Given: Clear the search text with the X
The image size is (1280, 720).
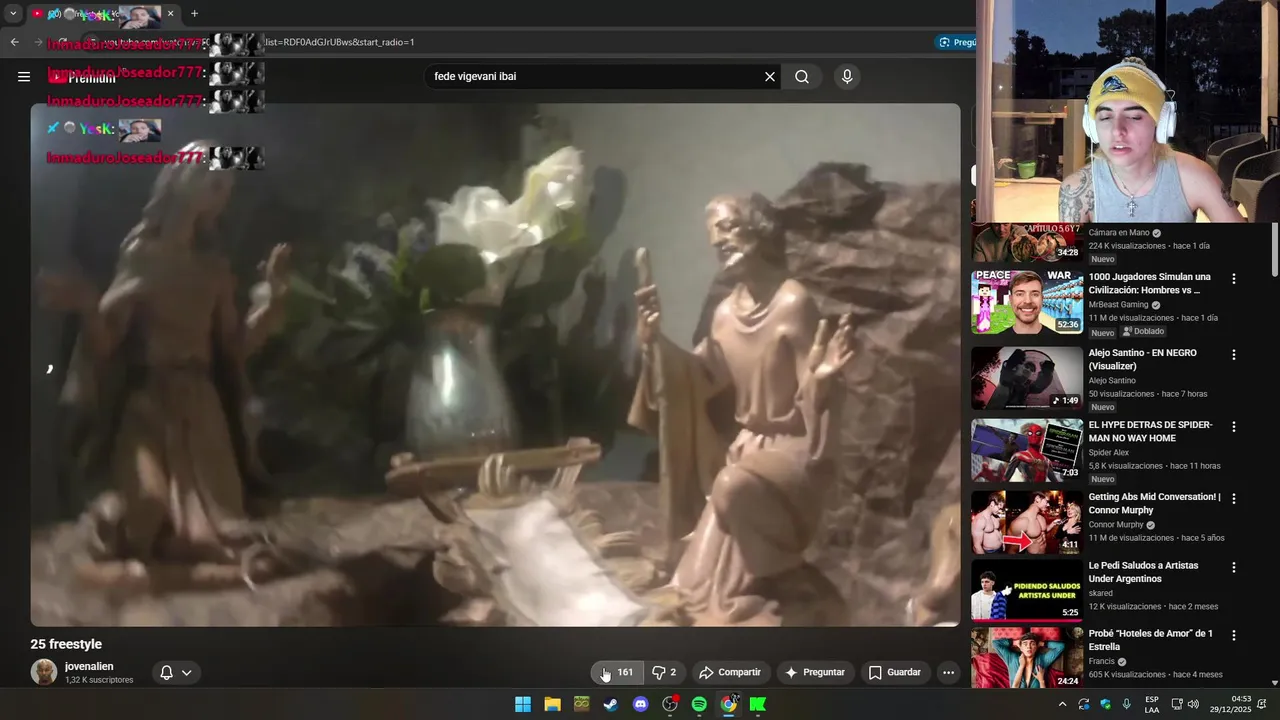Looking at the screenshot, I should (770, 76).
